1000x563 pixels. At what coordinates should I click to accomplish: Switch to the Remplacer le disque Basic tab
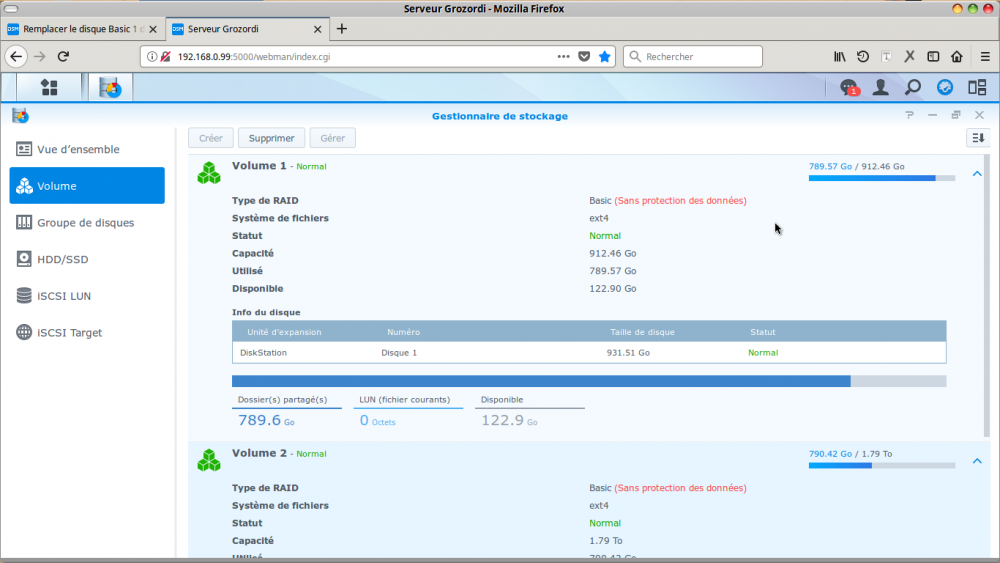[83, 29]
